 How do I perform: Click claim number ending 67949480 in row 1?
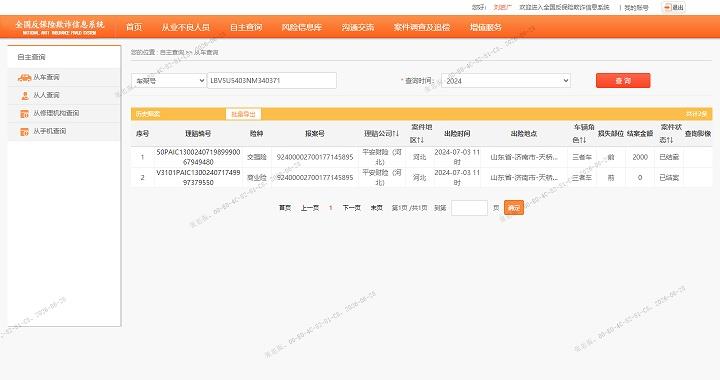(x=198, y=157)
